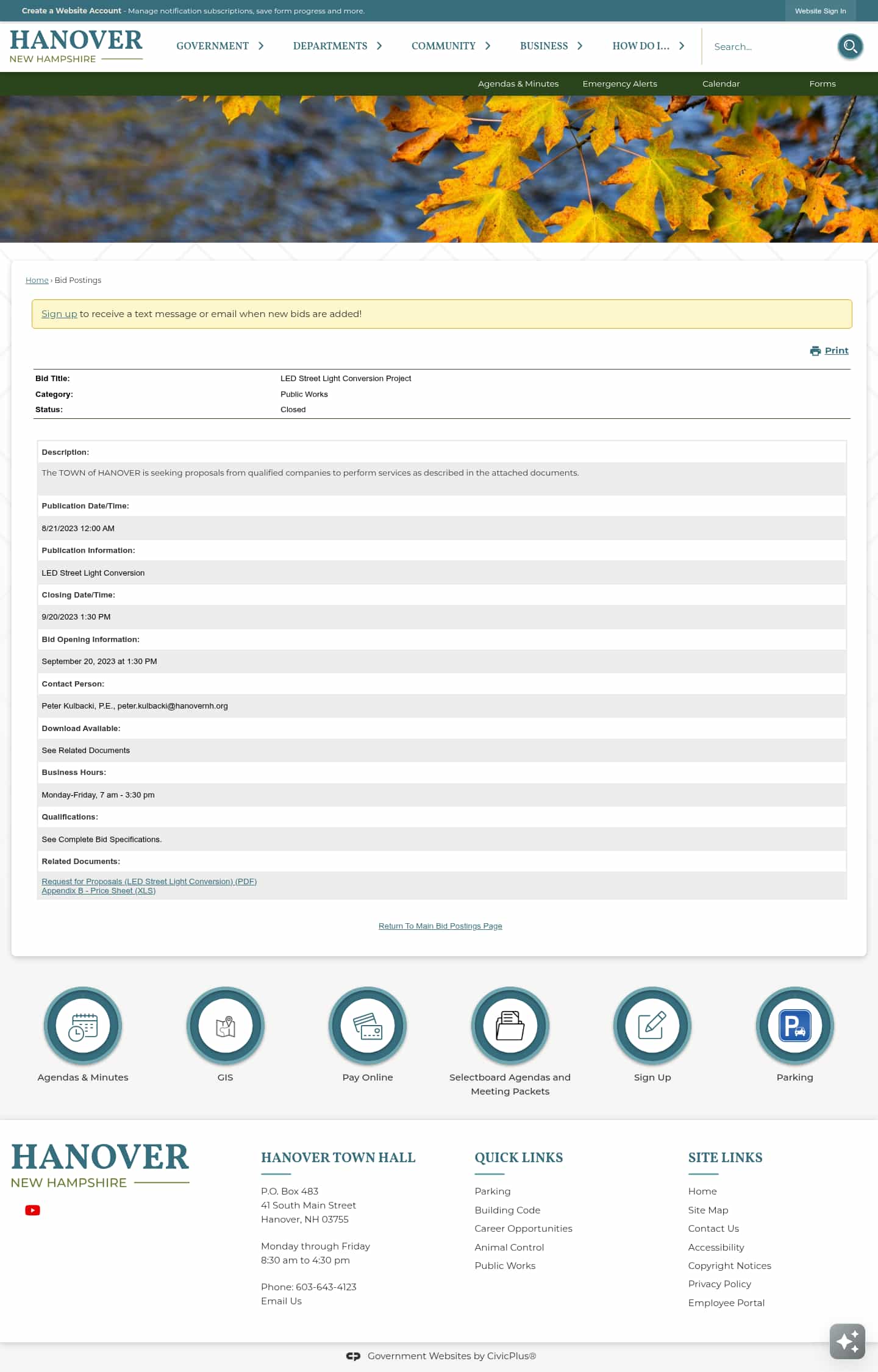Open Career Opportunities quick link

click(x=523, y=1229)
